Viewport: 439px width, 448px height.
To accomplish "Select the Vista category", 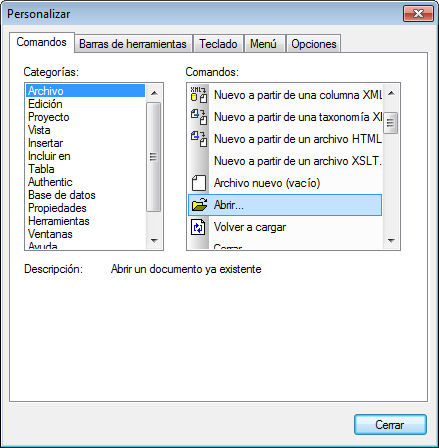I will tap(85, 130).
